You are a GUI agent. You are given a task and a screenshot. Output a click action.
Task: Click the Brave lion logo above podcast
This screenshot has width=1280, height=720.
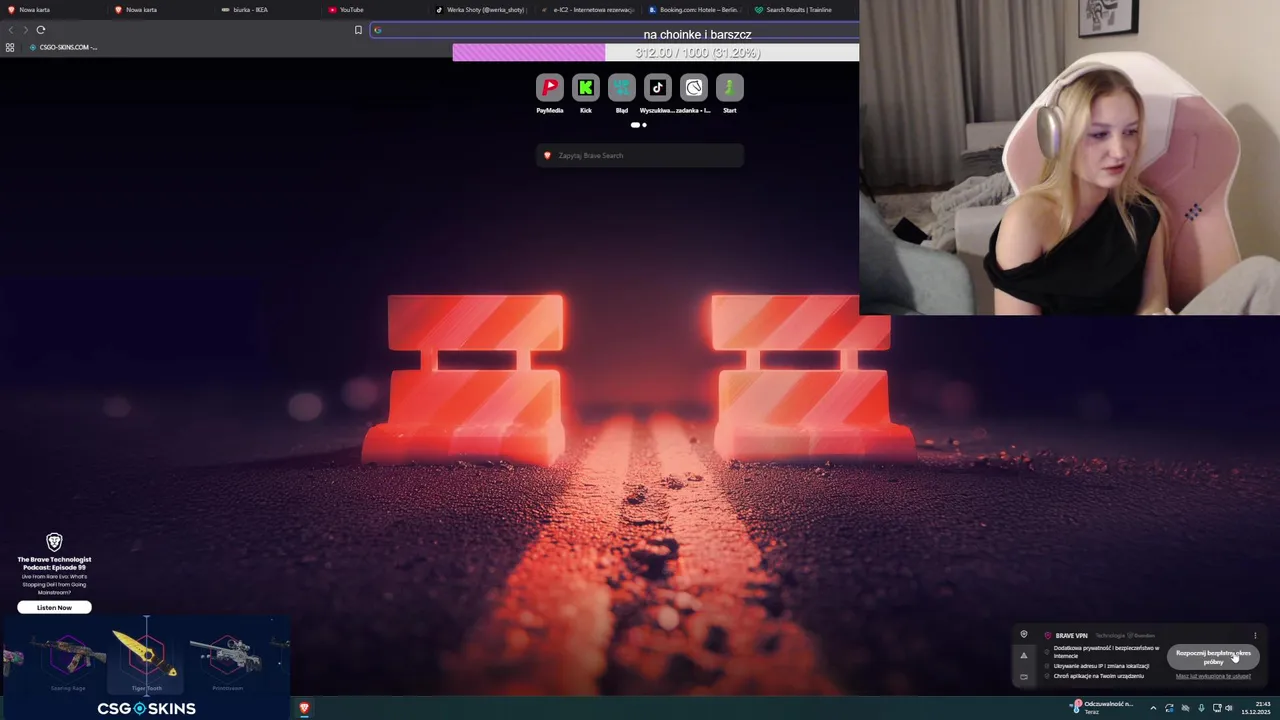point(54,542)
